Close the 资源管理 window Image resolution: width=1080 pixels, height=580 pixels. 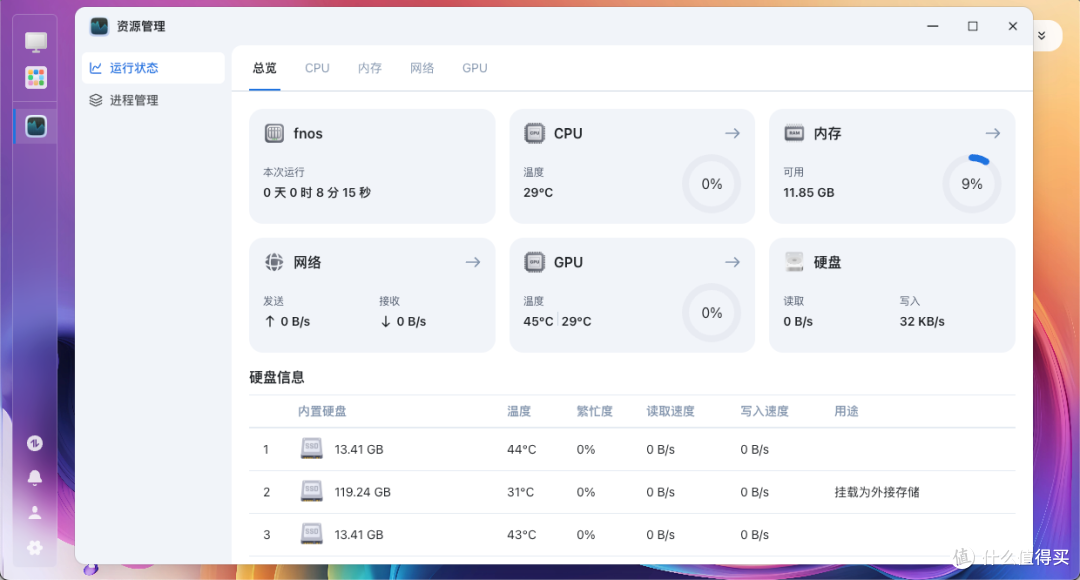pyautogui.click(x=1012, y=26)
